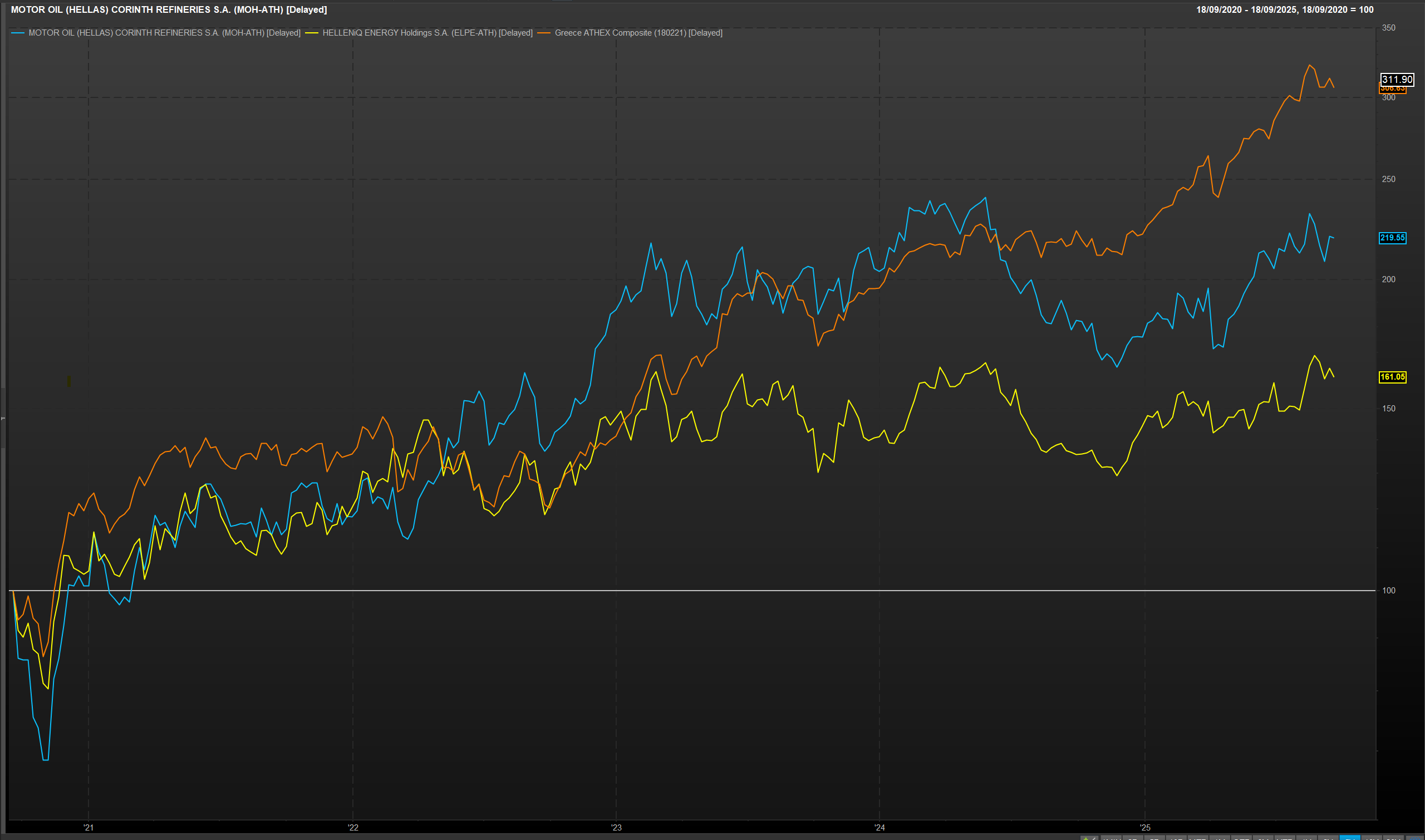Click the highlighted blue time period button
Screen dimensions: 1425x840
coord(1350,838)
